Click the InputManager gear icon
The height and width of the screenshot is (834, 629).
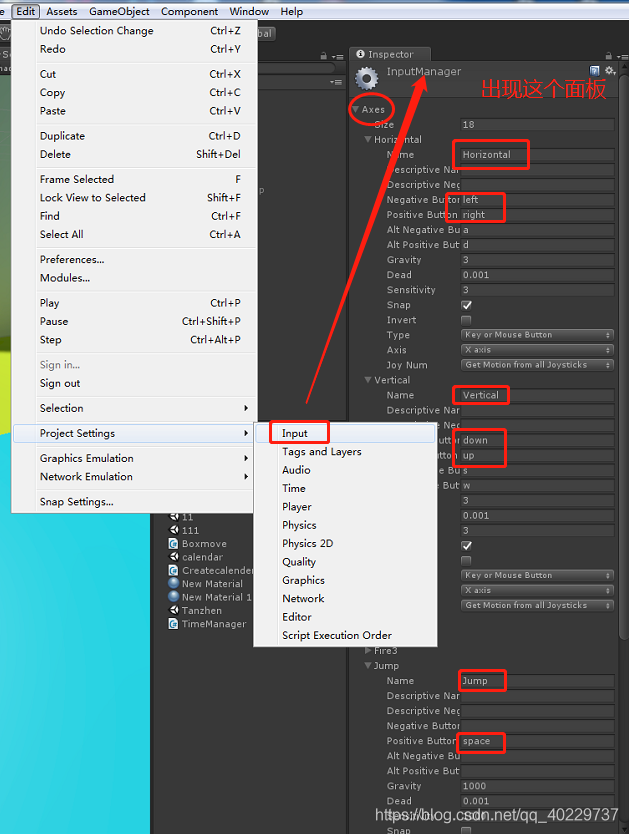pyautogui.click(x=366, y=78)
